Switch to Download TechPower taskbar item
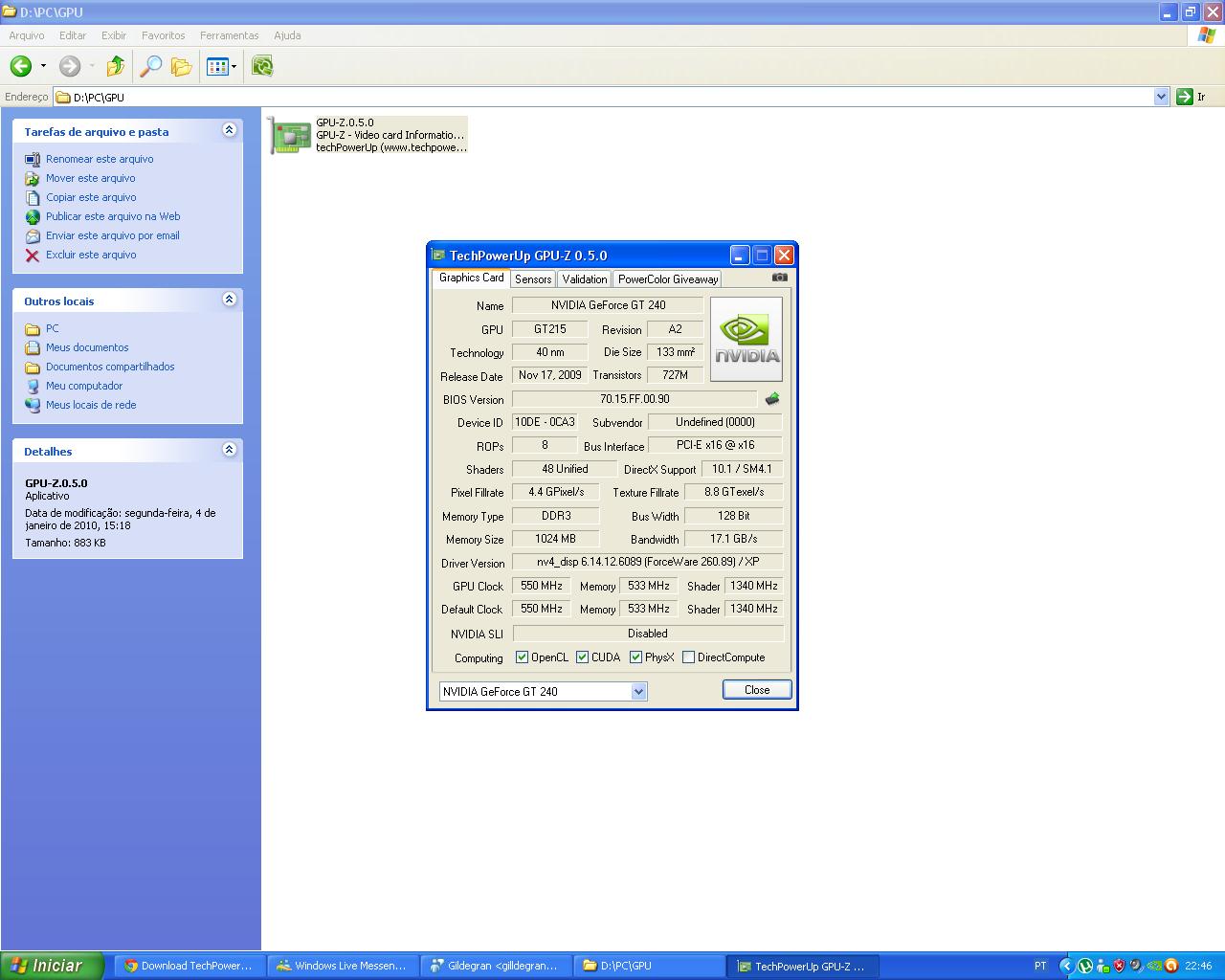1225x980 pixels. pyautogui.click(x=189, y=966)
